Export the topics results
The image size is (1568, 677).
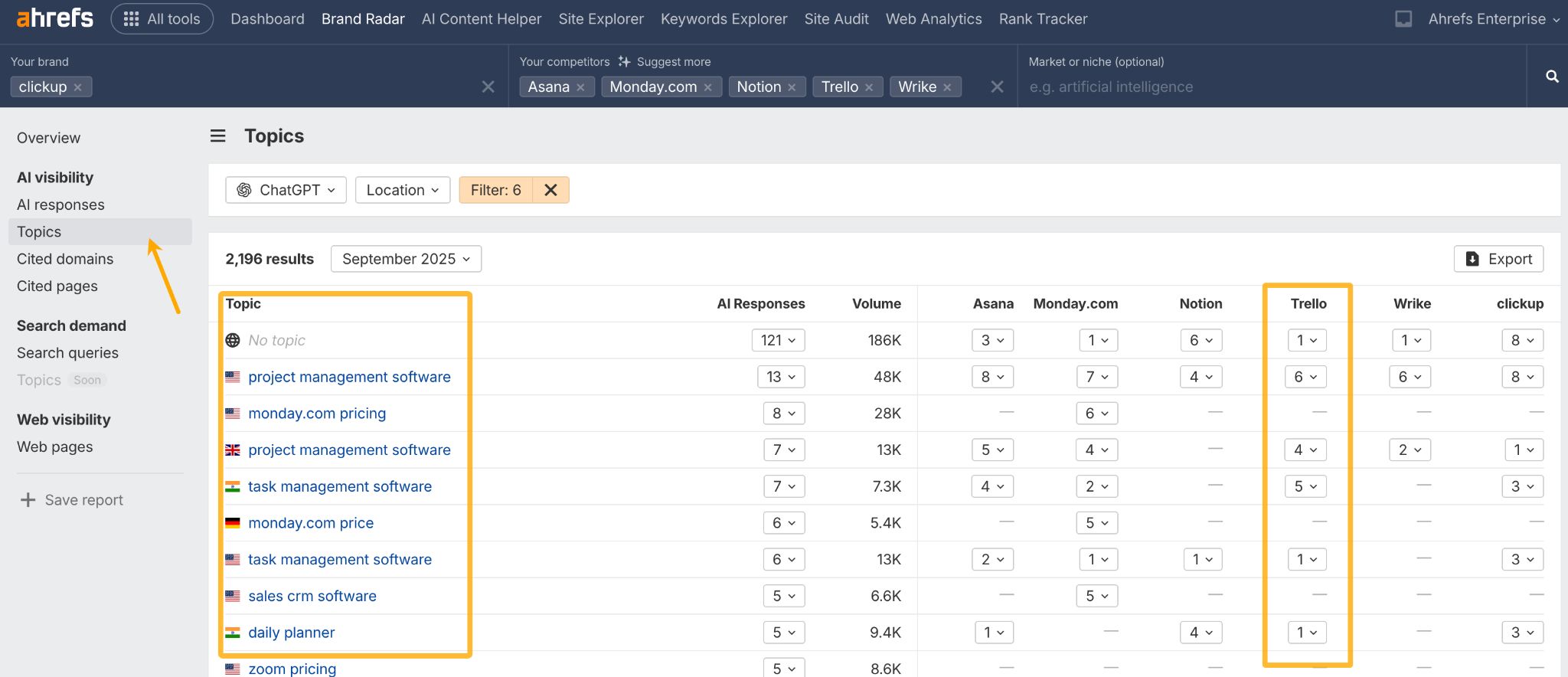(1498, 259)
